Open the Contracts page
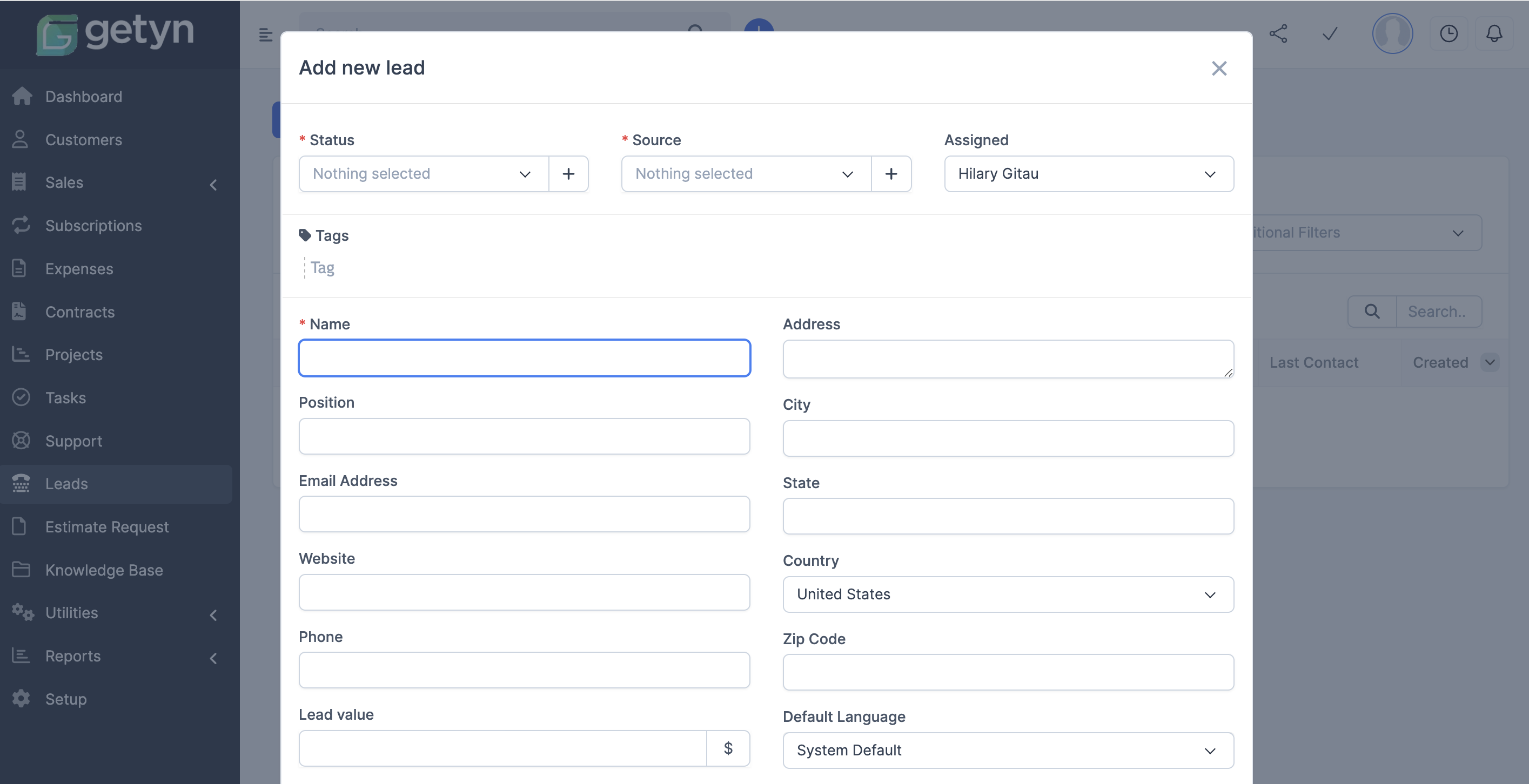This screenshot has width=1529, height=784. [80, 312]
